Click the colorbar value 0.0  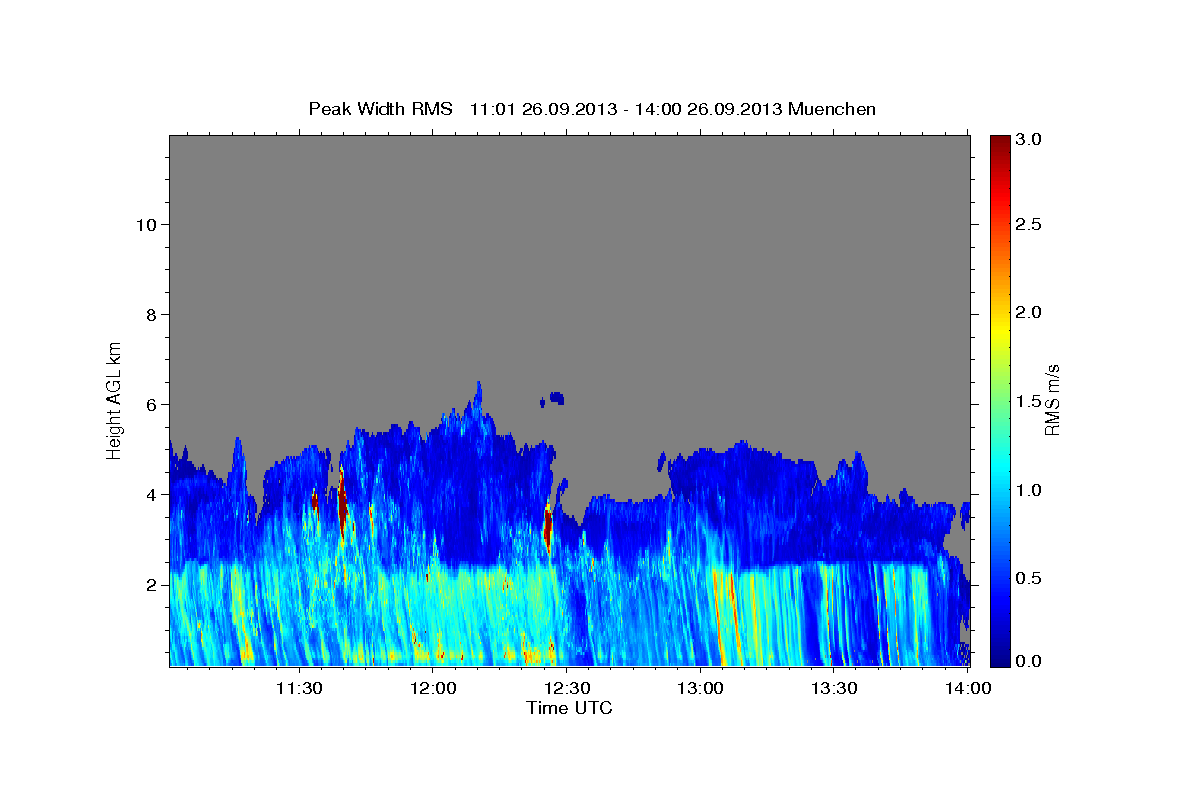coord(1031,661)
